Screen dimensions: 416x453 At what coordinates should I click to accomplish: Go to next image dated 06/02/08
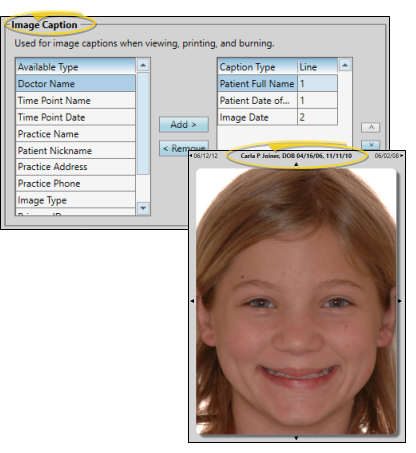click(389, 156)
